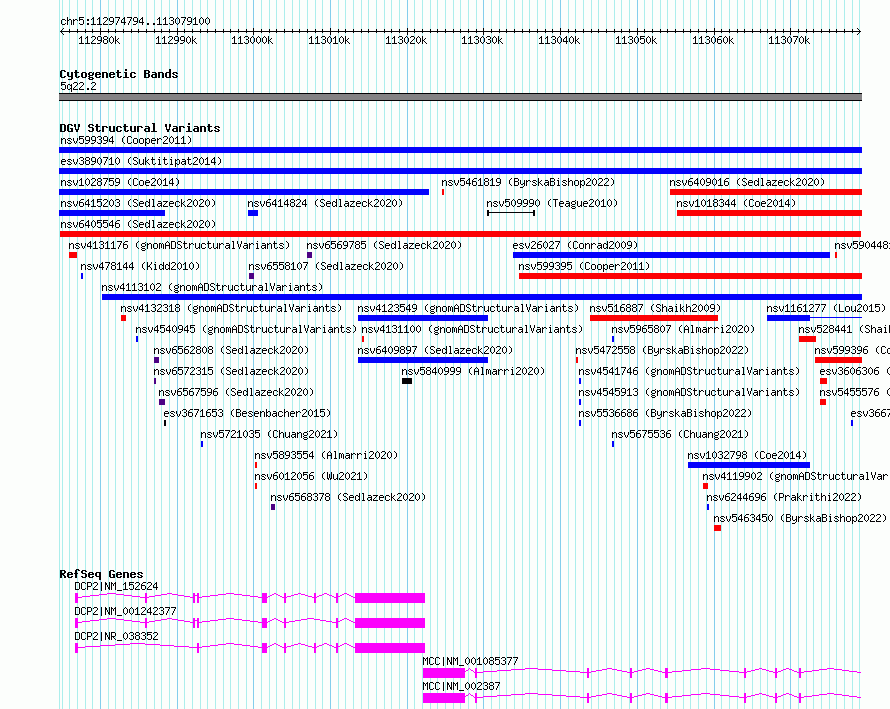Open nsv6409897 (Sedlazeck2020) label

coord(435,350)
